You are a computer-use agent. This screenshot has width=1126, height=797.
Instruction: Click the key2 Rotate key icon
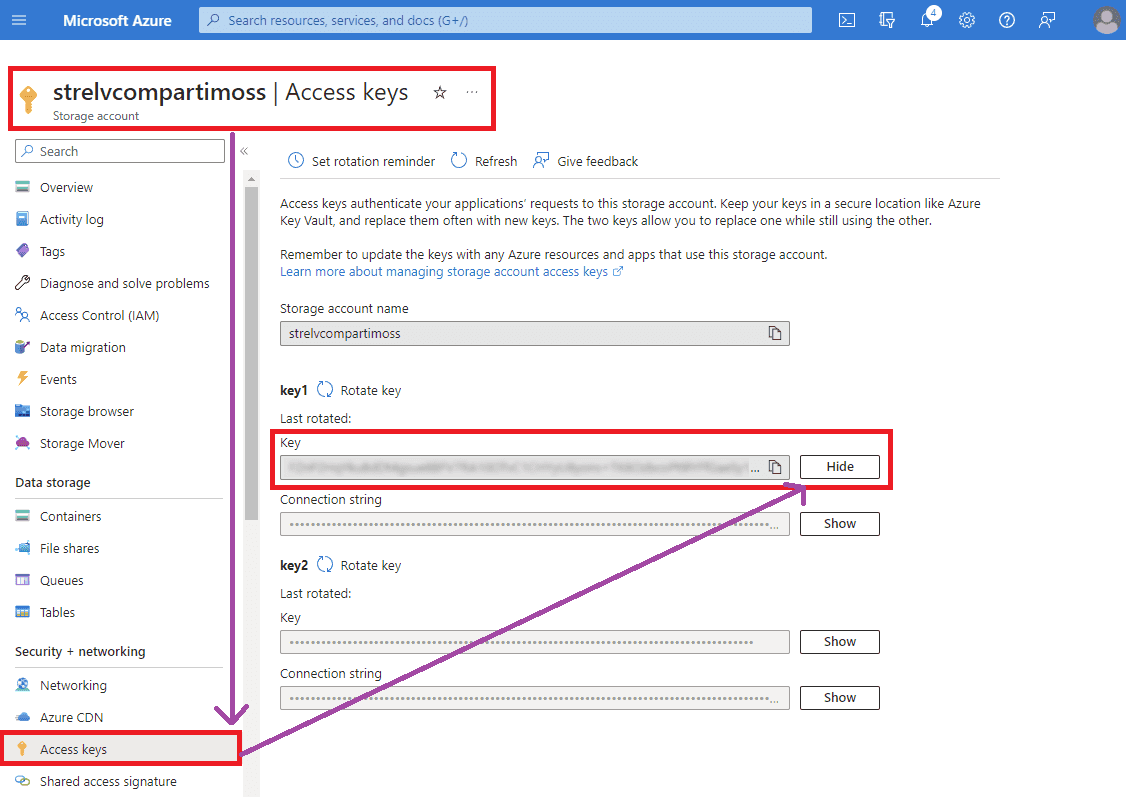[325, 564]
